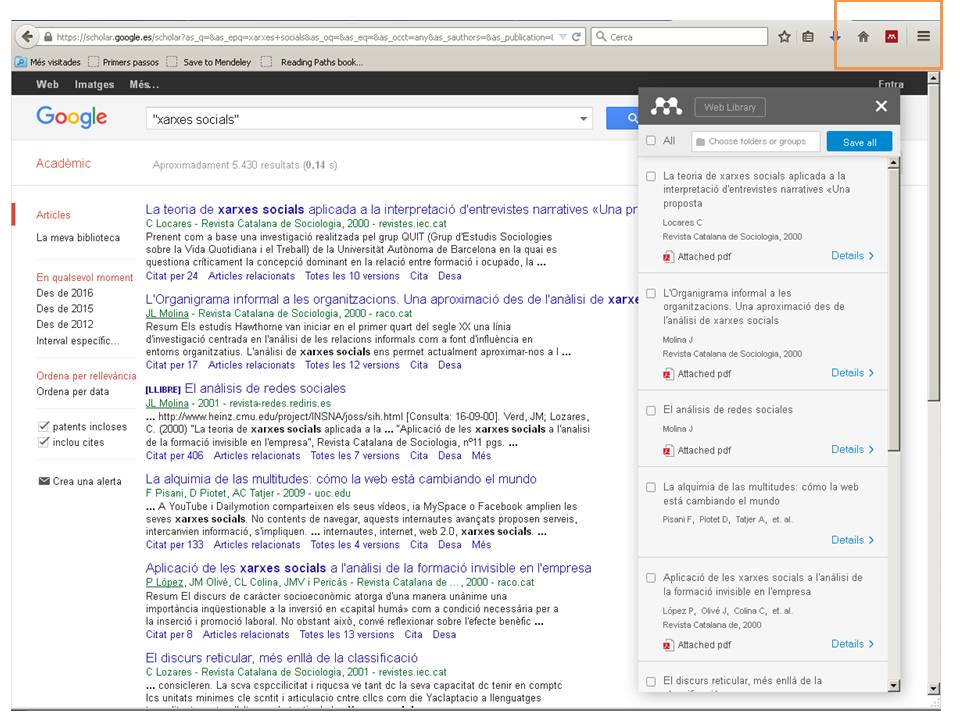Open Citat per 406 link
This screenshot has width=960, height=720.
[174, 456]
